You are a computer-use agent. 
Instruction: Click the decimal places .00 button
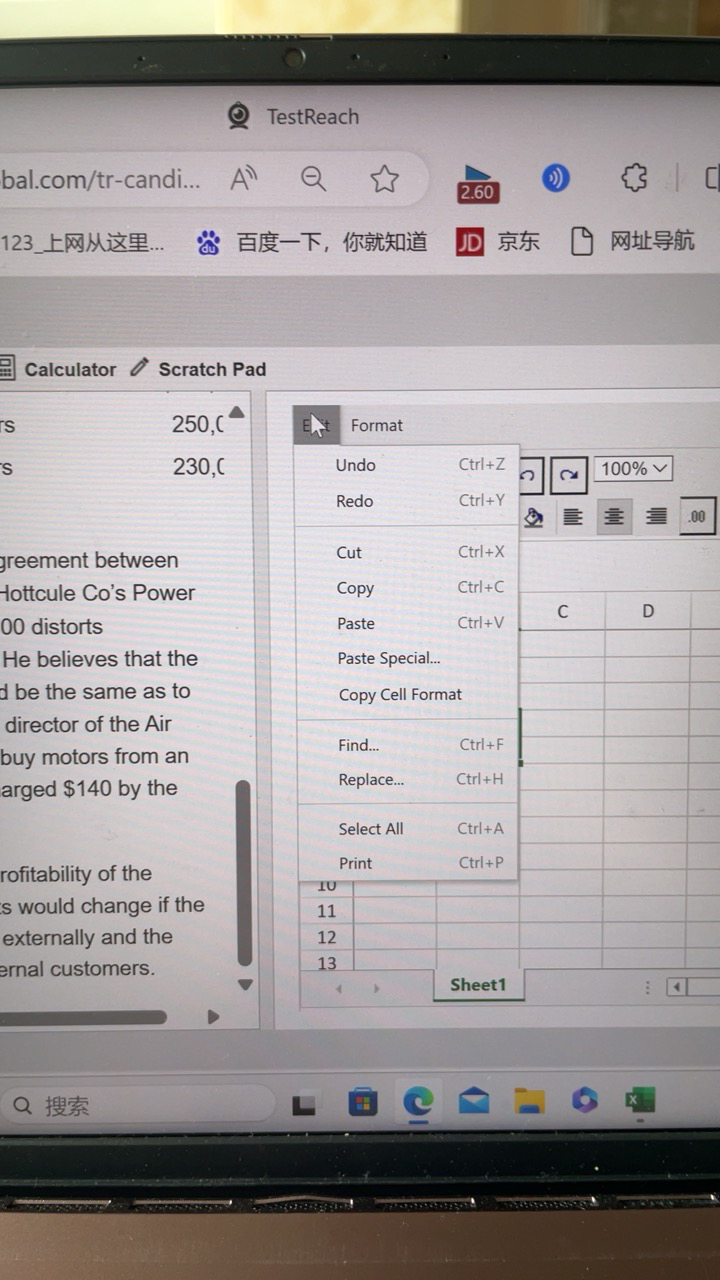click(x=696, y=516)
